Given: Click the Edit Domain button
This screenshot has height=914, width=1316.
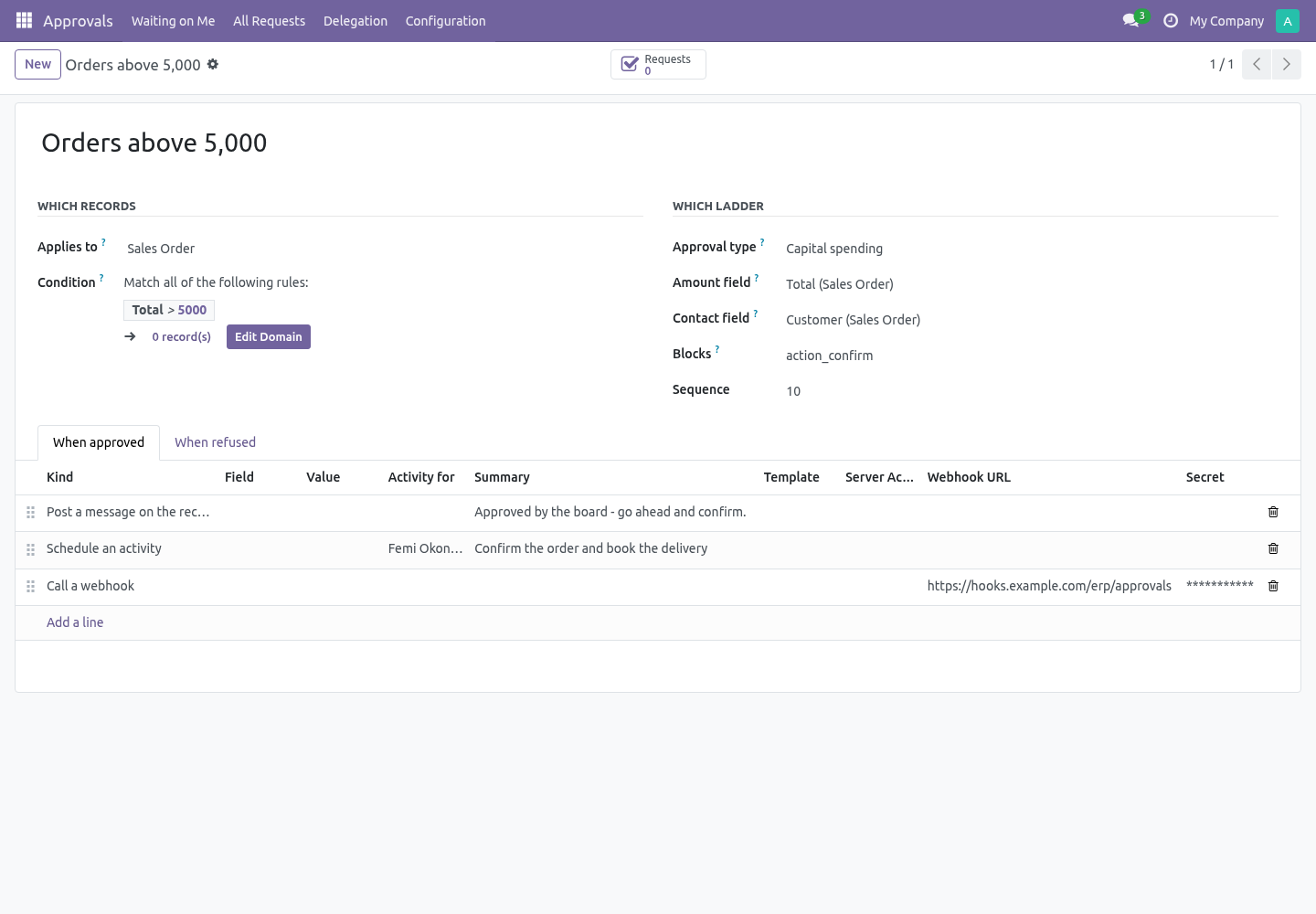Looking at the screenshot, I should (269, 336).
